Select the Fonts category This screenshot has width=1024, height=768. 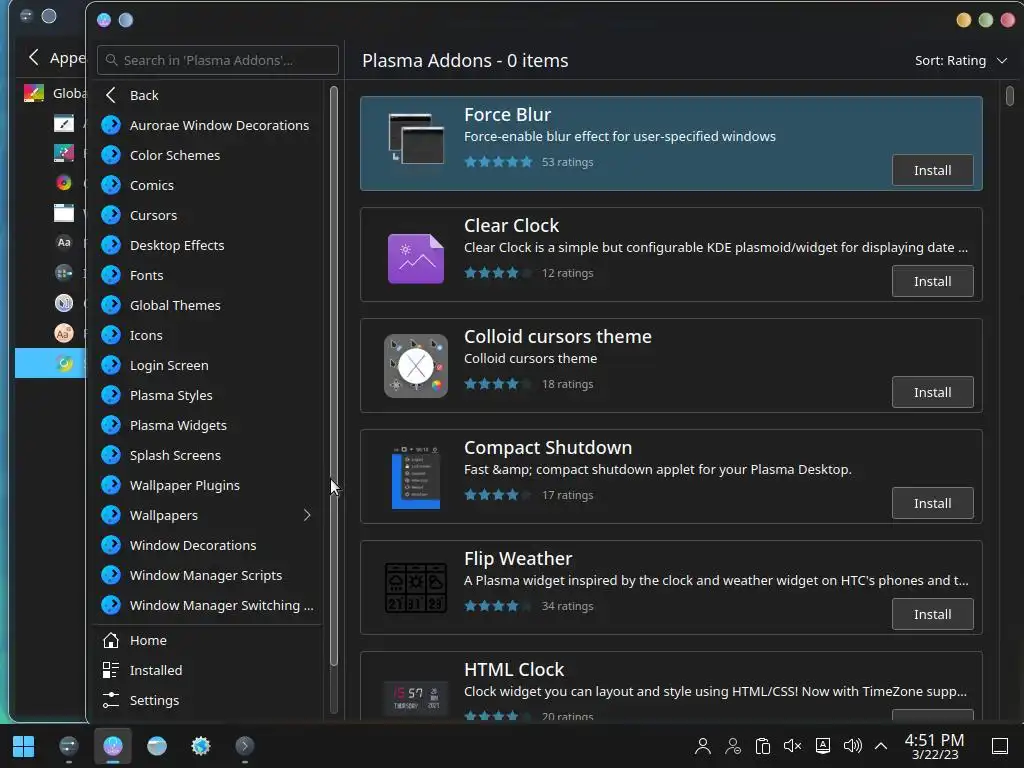coord(209,276)
